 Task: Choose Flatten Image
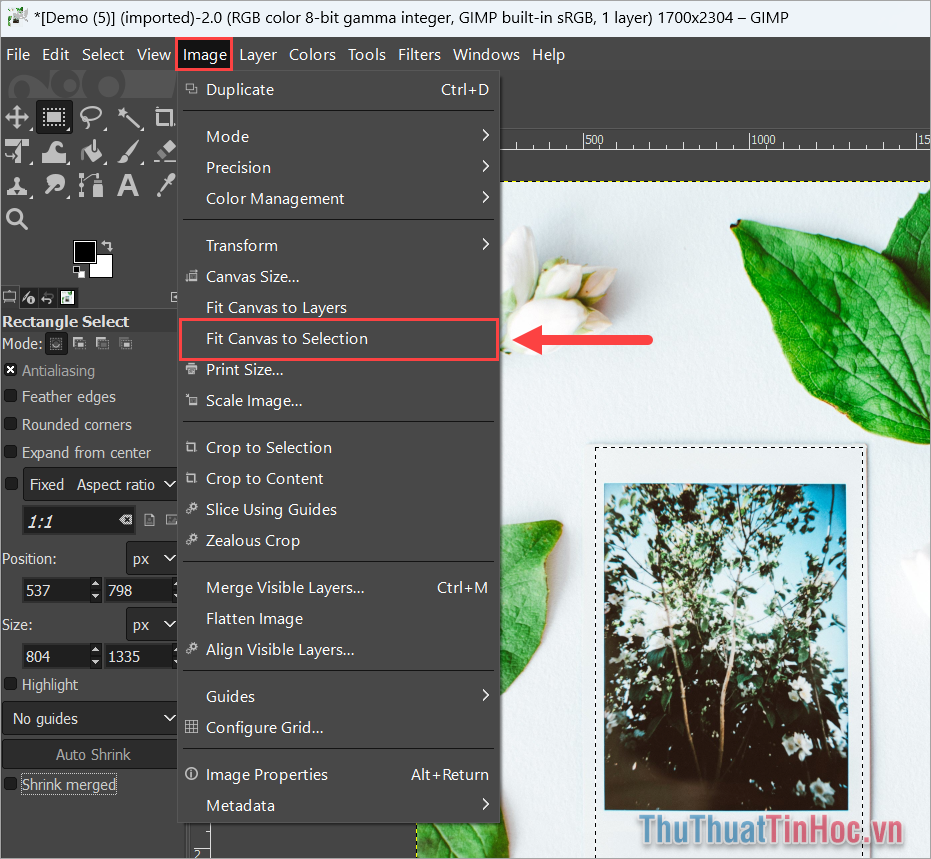[338, 619]
